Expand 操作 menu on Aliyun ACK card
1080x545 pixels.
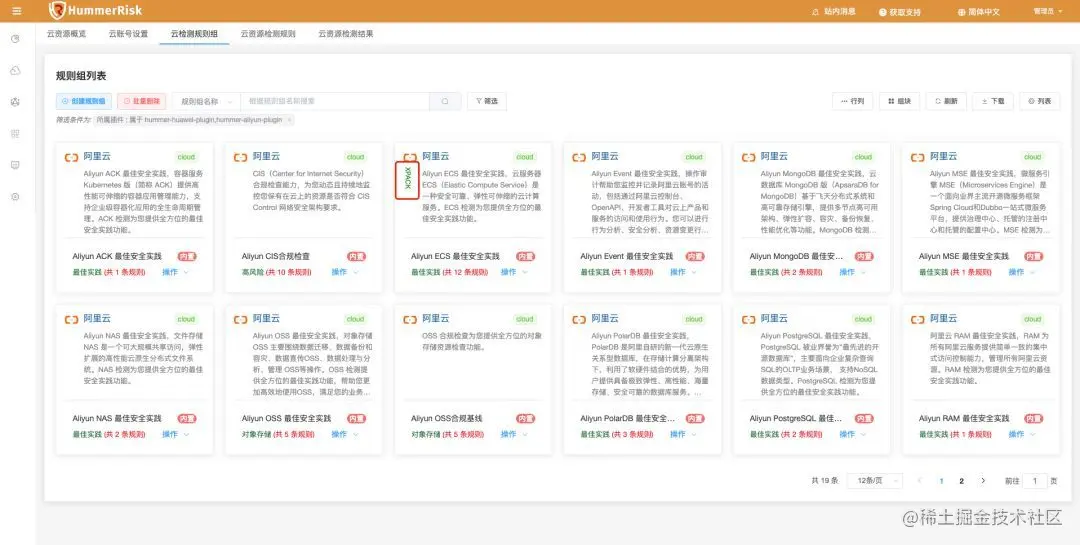[176, 272]
